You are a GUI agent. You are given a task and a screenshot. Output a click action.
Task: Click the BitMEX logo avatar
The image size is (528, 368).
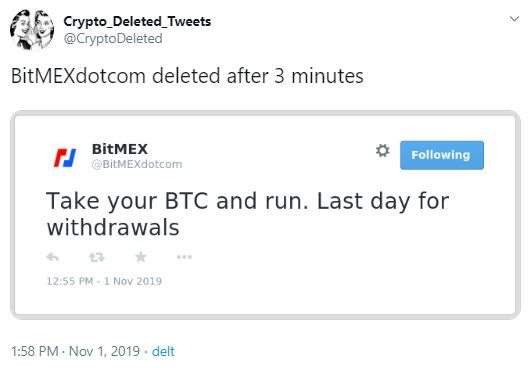pyautogui.click(x=65, y=158)
